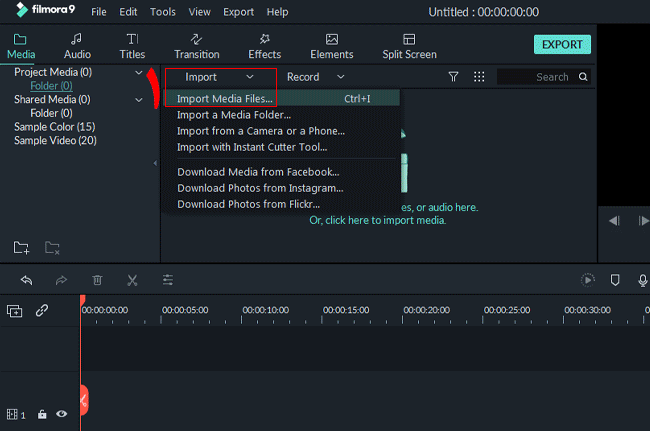The height and width of the screenshot is (431, 650).
Task: Toggle timeline link chain icon
Action: 42,311
